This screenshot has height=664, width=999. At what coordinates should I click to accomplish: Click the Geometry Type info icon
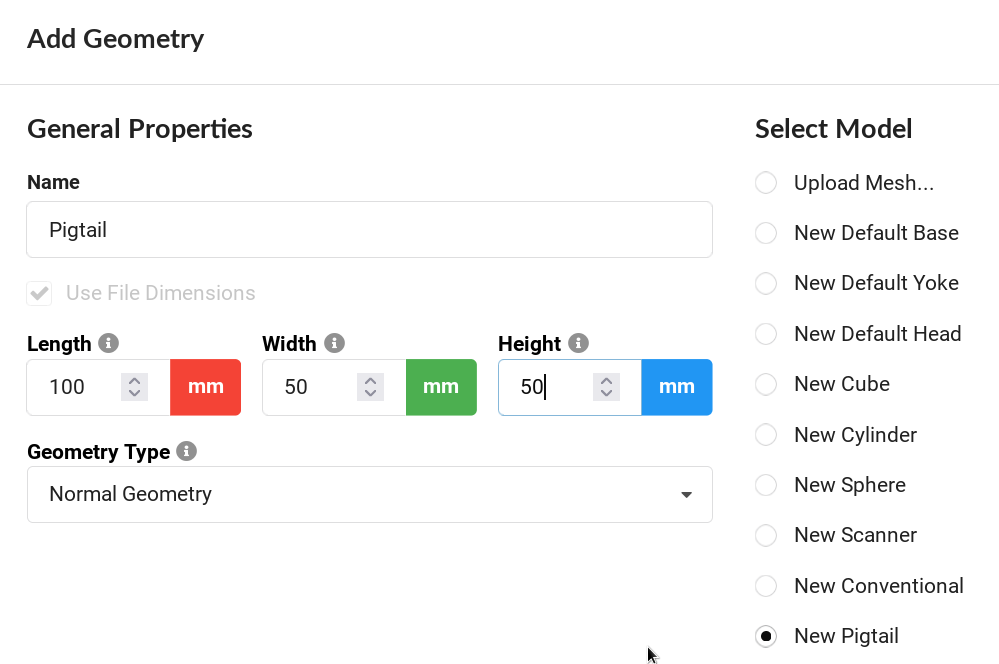(x=186, y=451)
